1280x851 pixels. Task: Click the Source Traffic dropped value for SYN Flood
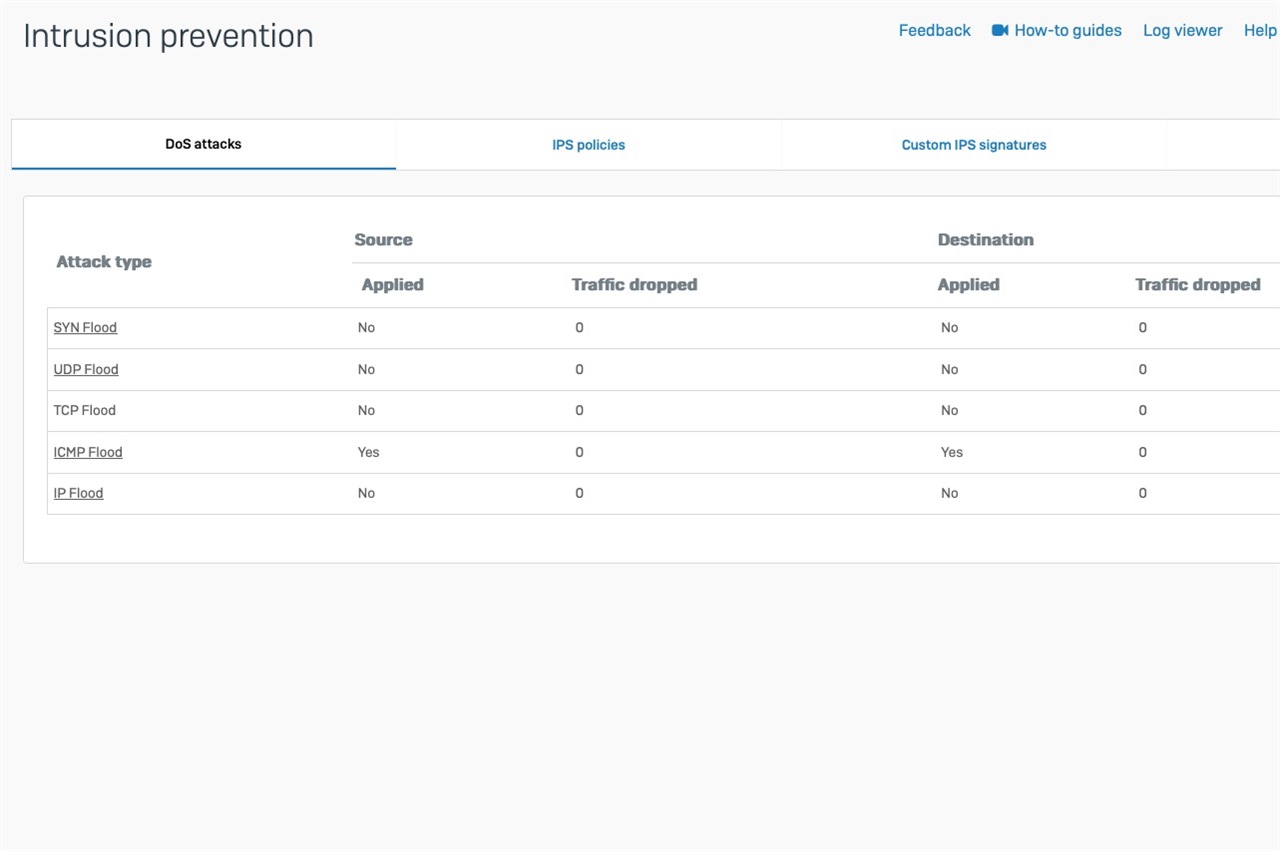tap(579, 328)
